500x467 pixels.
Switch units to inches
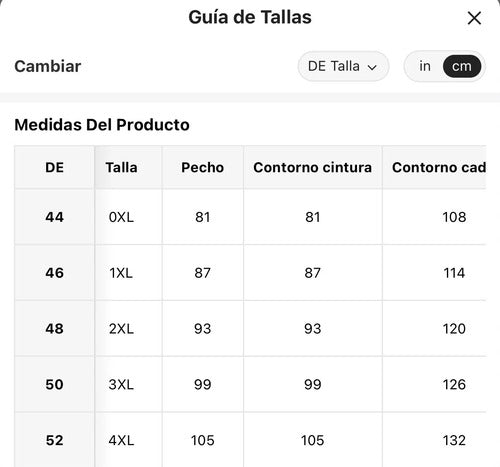[x=425, y=66]
